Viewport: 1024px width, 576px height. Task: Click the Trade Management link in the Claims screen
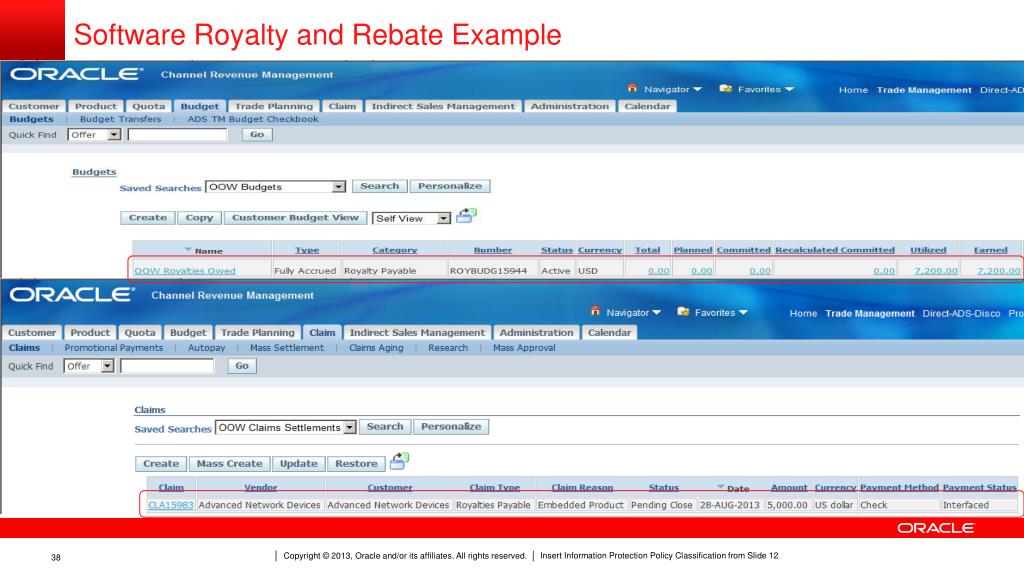[870, 313]
